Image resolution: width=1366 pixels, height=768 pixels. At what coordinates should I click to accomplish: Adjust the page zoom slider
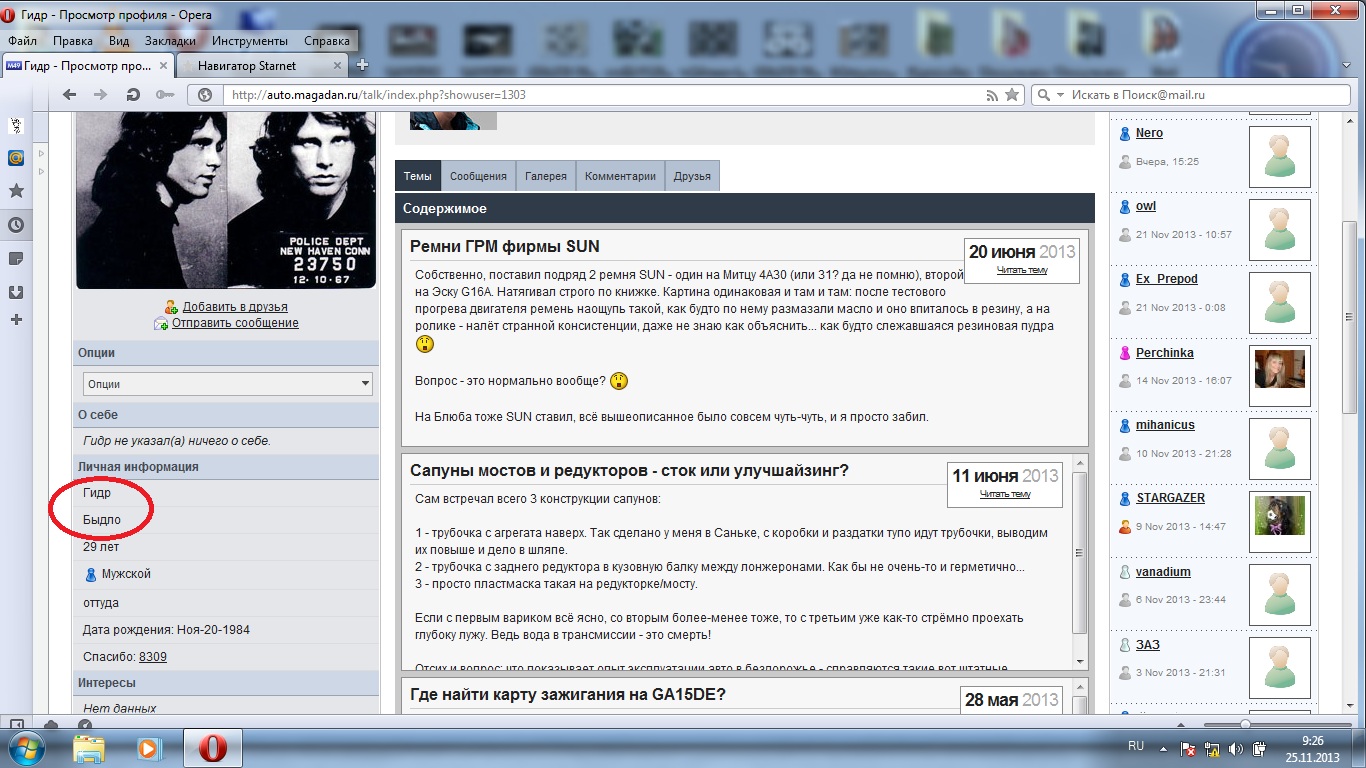(x=1245, y=724)
